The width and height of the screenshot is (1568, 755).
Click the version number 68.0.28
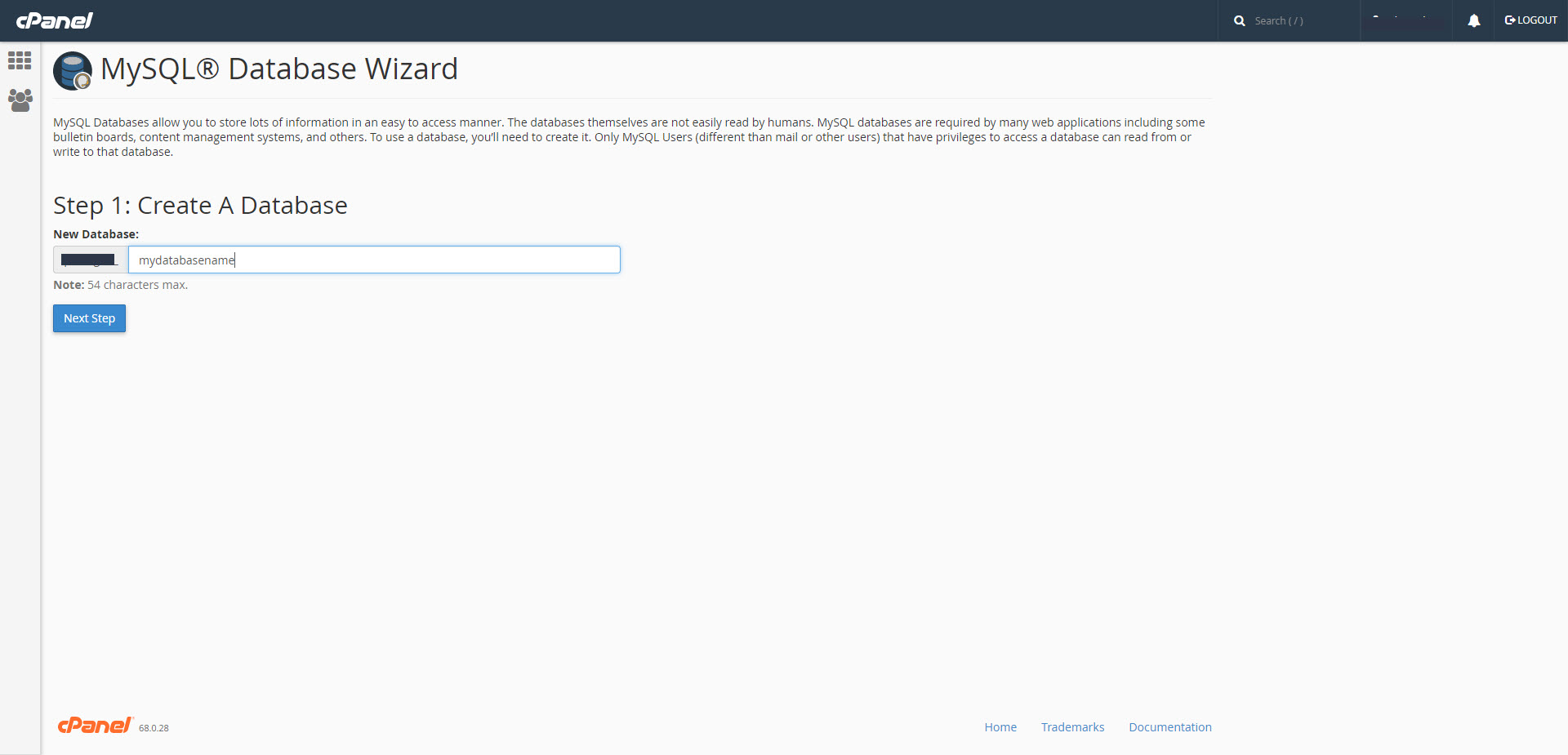tap(154, 728)
